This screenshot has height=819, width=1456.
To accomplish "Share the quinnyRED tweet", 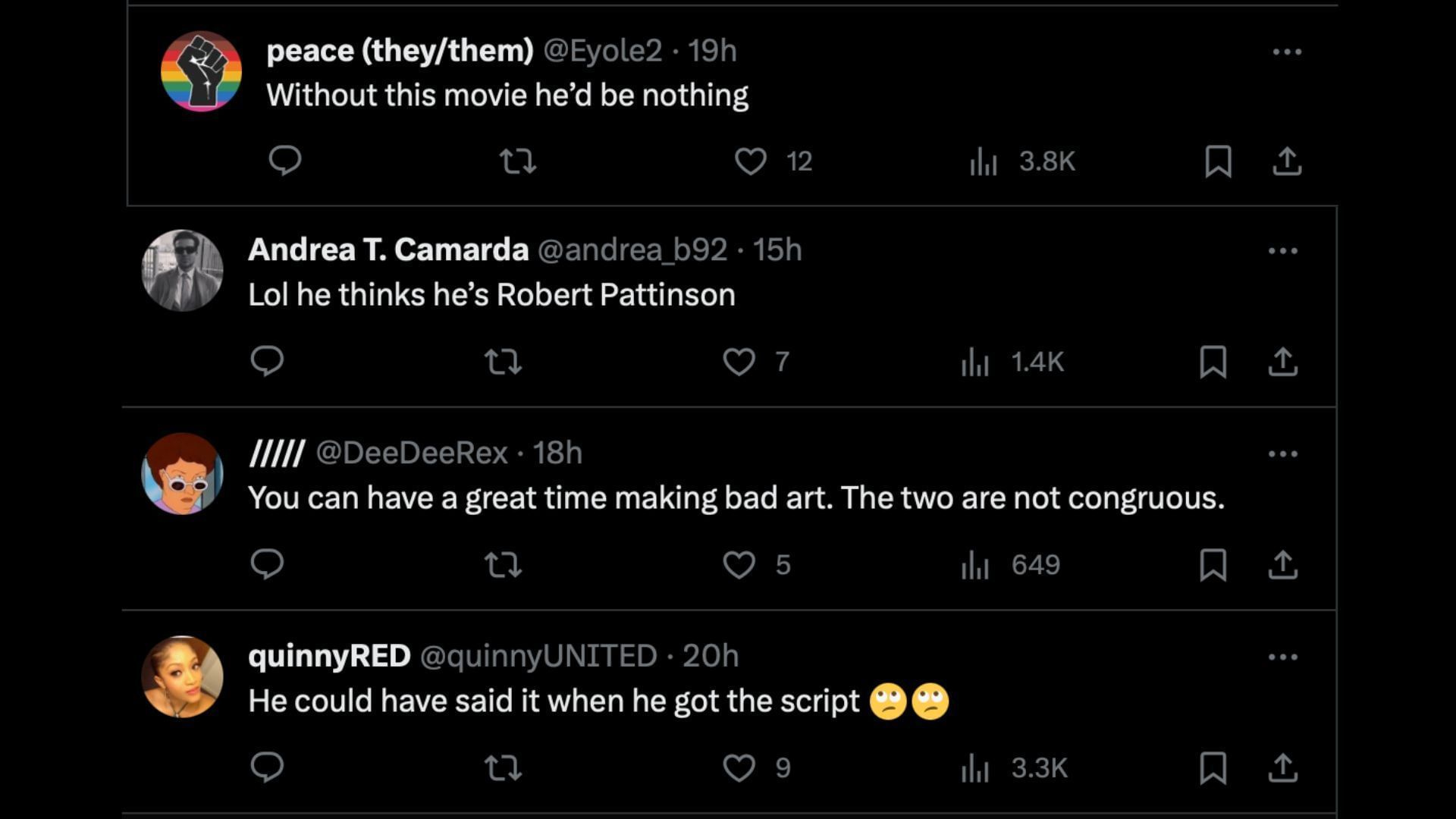I will coord(1282,767).
